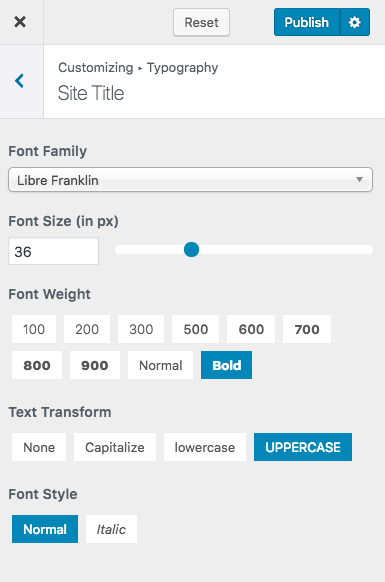This screenshot has height=582, width=385.
Task: Set font weight to 600
Action: point(251,329)
